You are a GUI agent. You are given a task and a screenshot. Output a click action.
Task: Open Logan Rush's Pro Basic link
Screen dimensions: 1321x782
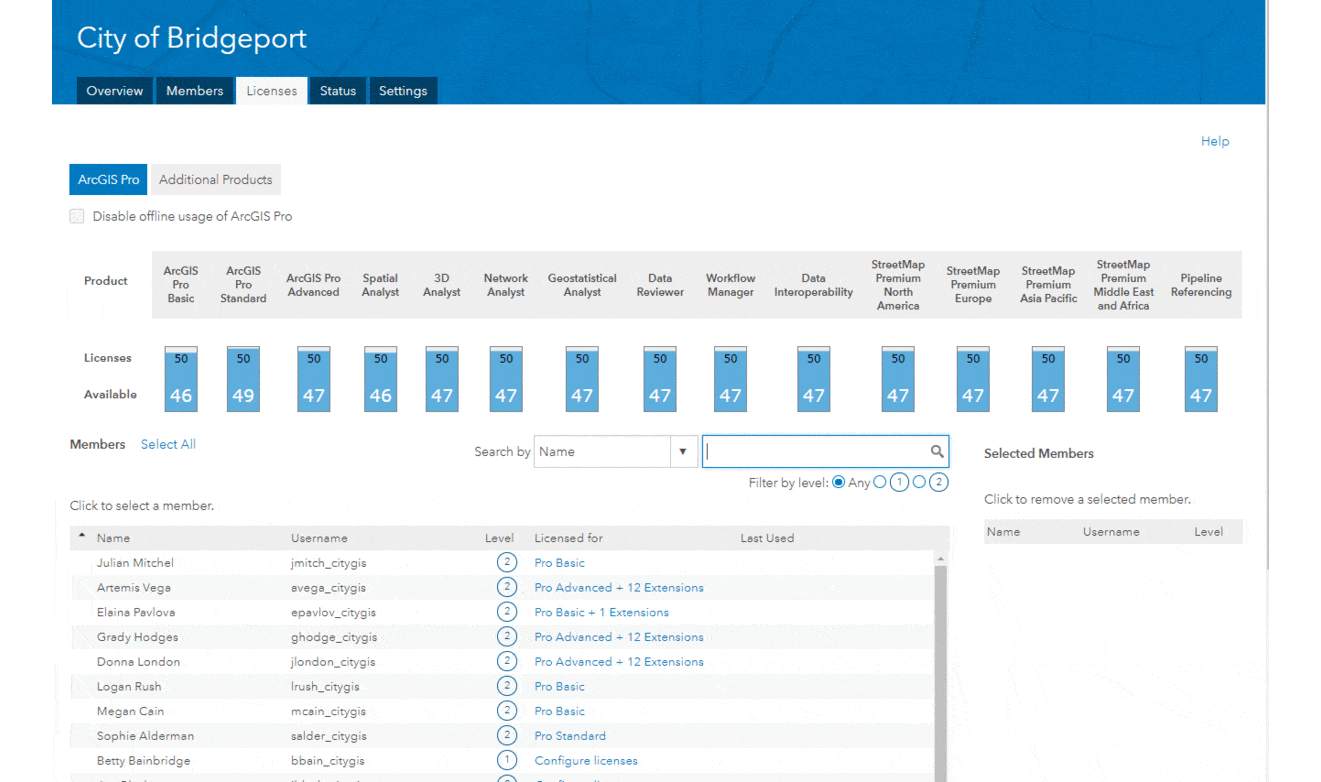coord(560,686)
